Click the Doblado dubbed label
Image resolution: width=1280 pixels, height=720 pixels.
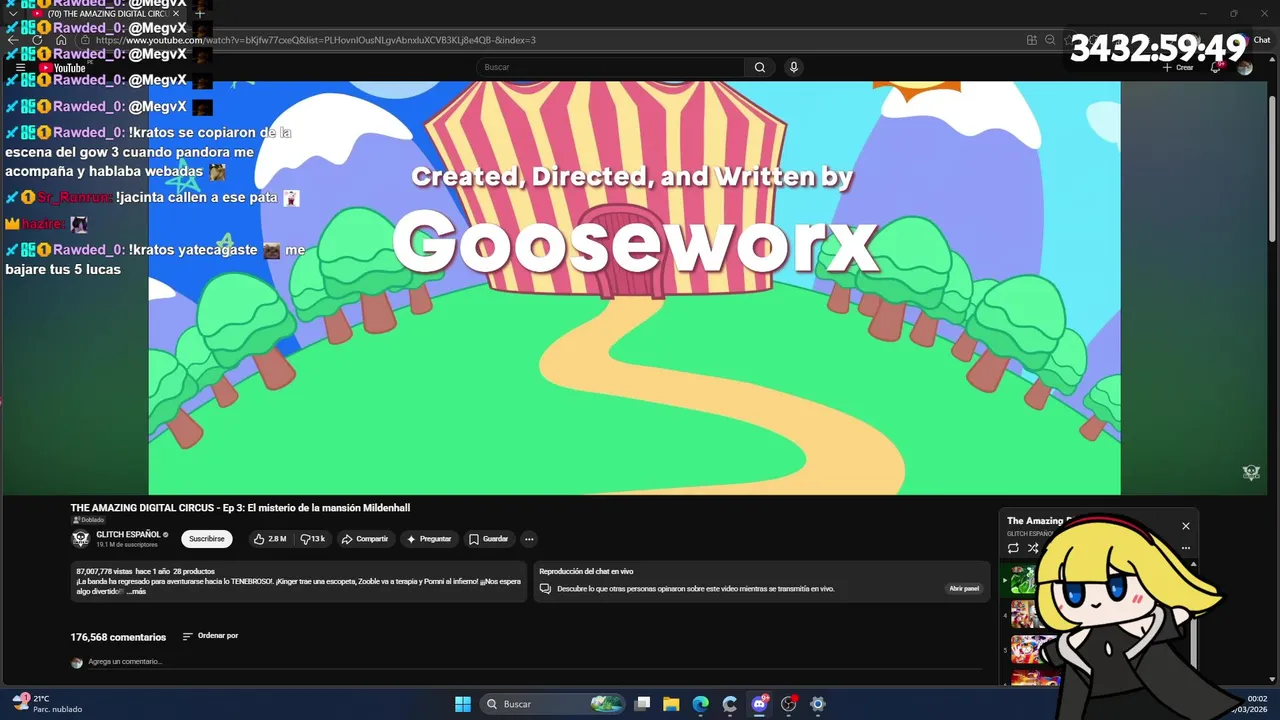pos(88,520)
